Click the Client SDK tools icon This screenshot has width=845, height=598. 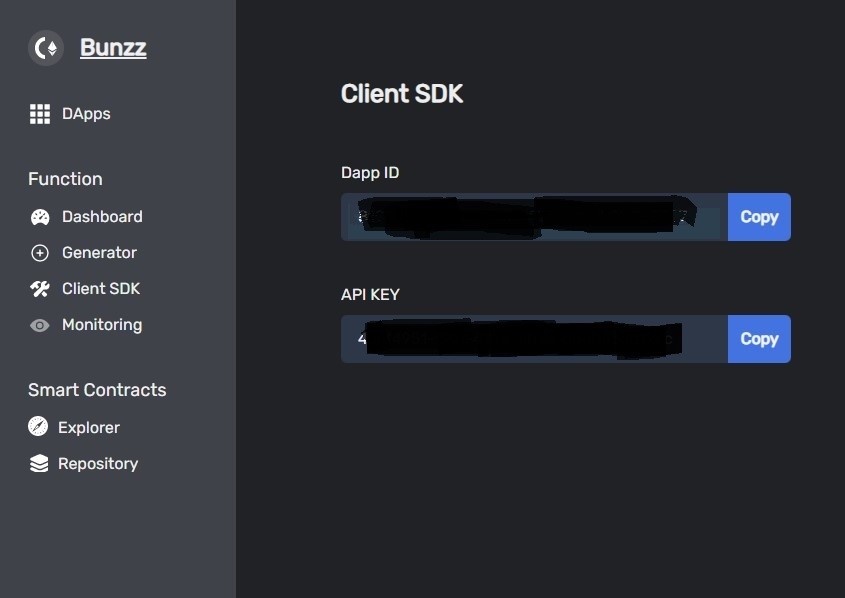[x=40, y=289]
